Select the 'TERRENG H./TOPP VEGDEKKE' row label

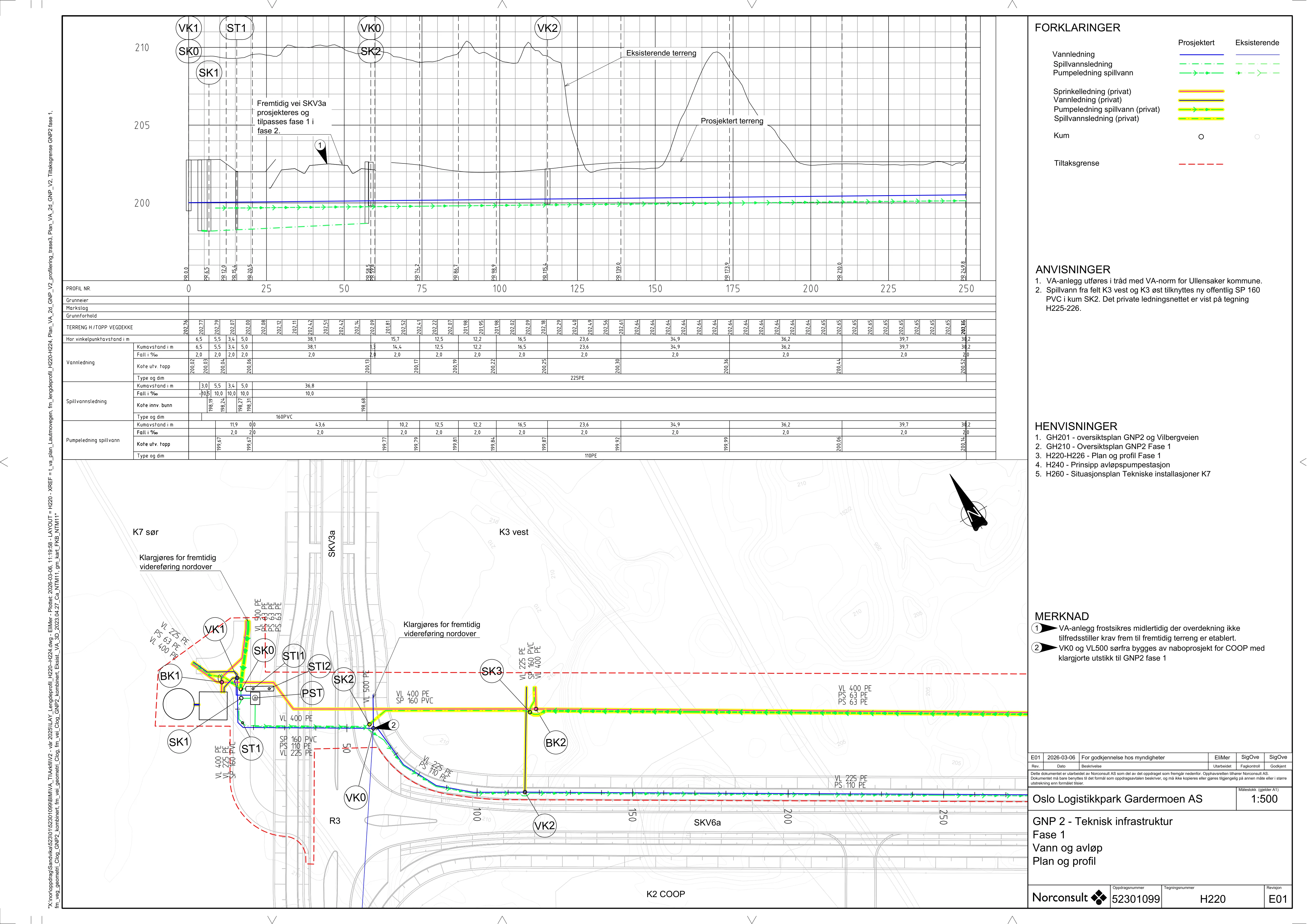(x=100, y=327)
